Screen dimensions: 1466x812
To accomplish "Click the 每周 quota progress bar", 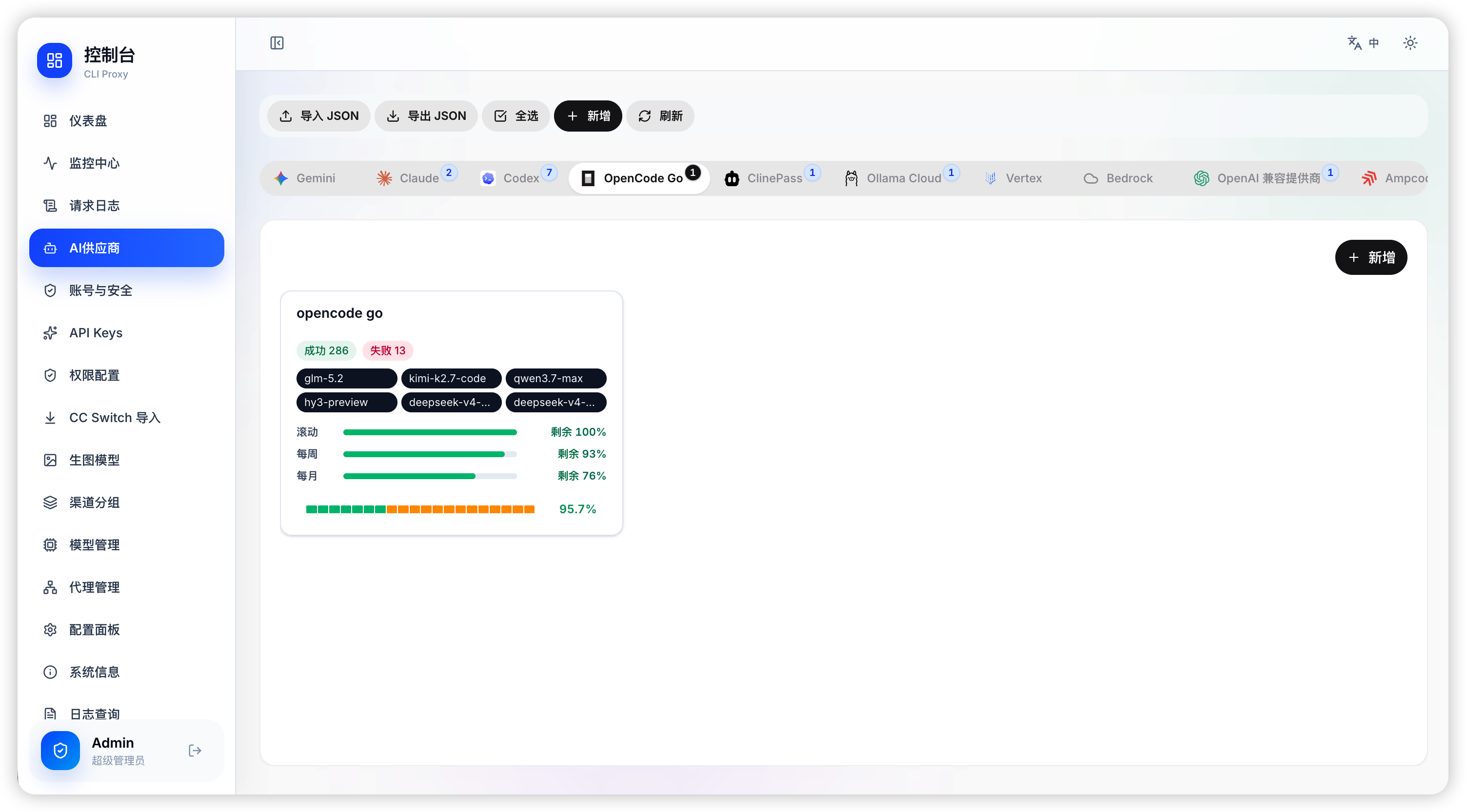I will [430, 454].
